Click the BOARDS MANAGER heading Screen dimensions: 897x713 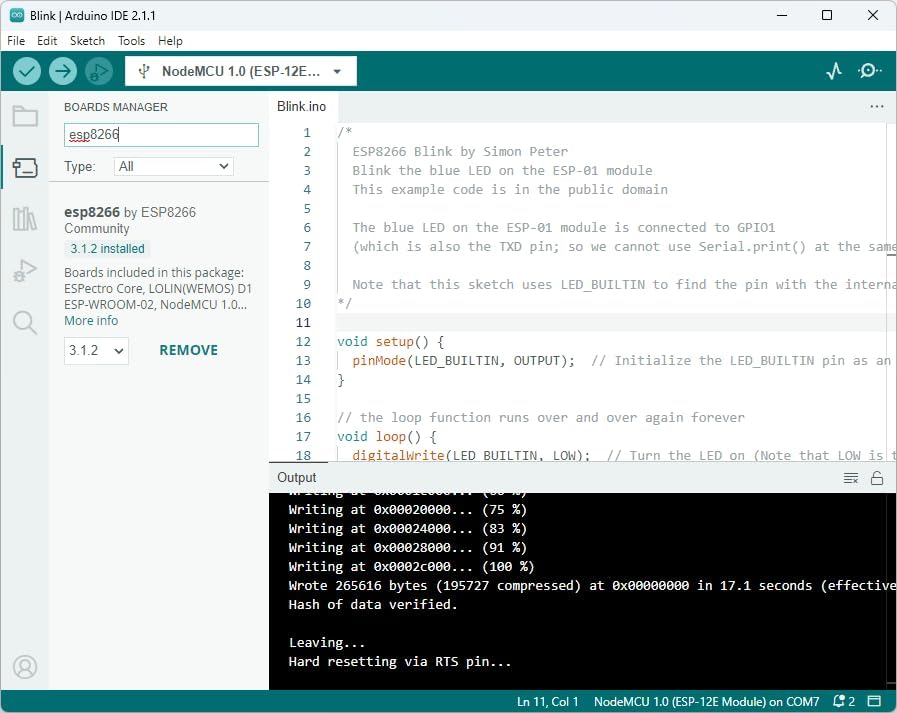(116, 107)
